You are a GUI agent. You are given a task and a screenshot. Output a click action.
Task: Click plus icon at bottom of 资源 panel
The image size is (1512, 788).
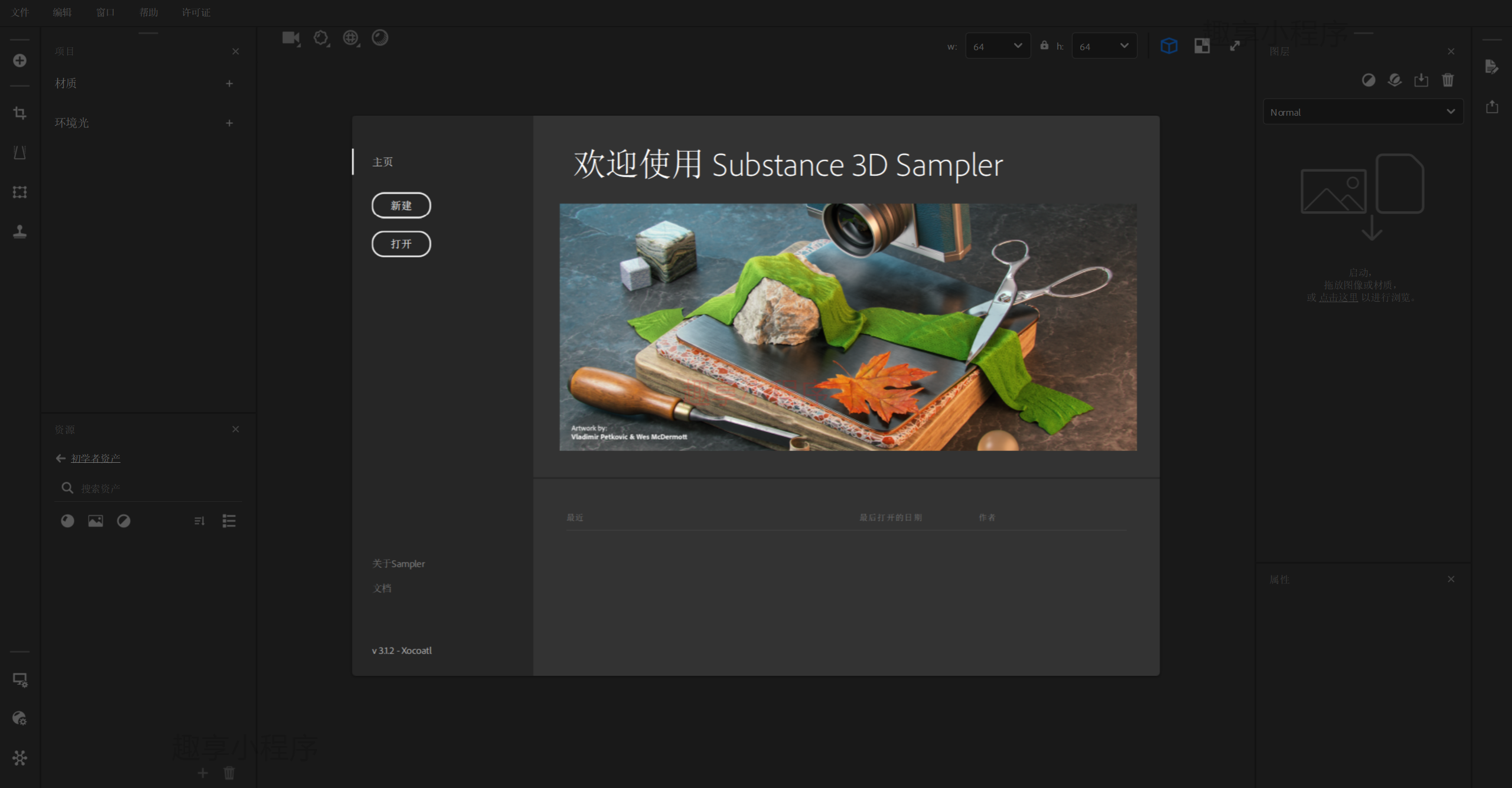203,773
